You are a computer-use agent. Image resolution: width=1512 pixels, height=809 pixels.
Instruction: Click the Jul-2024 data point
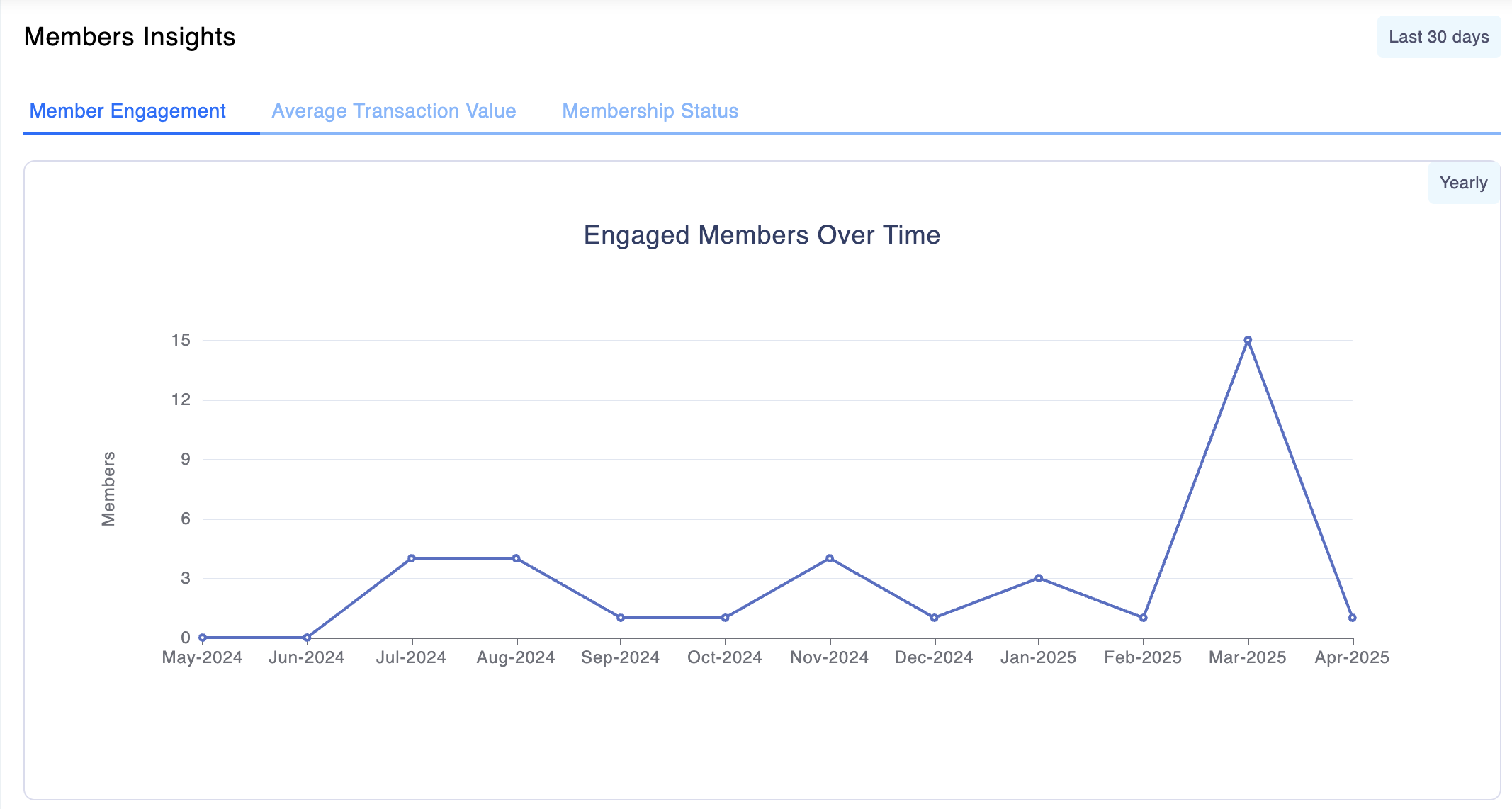tap(412, 558)
